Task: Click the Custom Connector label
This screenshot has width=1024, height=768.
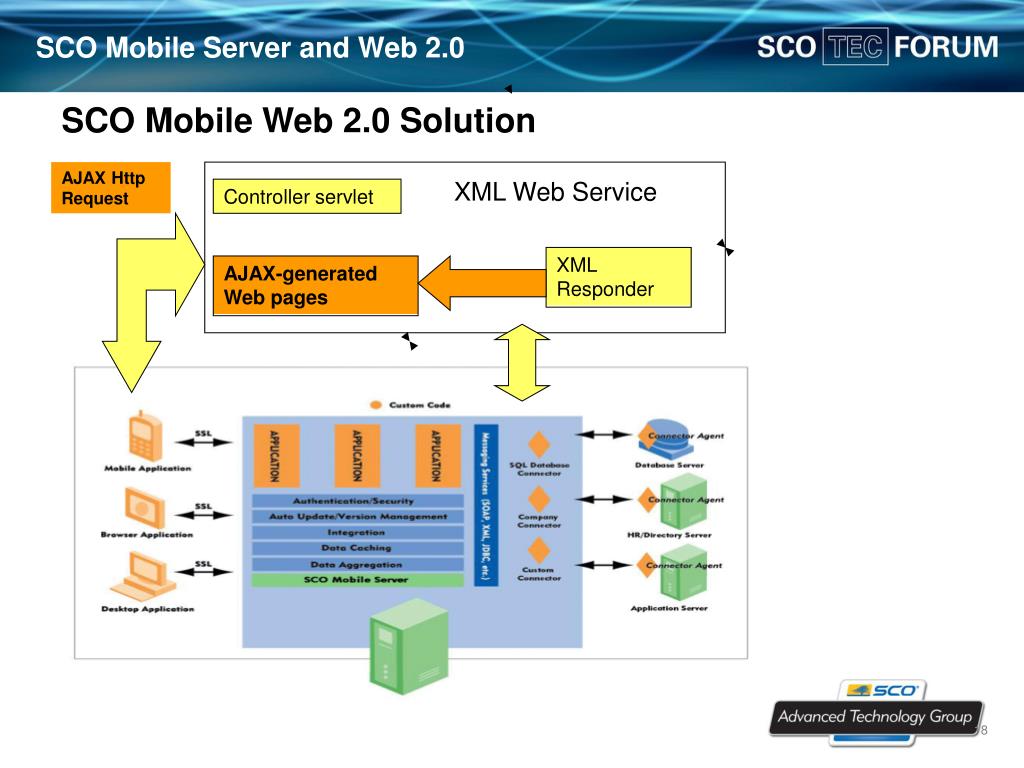Action: click(x=539, y=574)
